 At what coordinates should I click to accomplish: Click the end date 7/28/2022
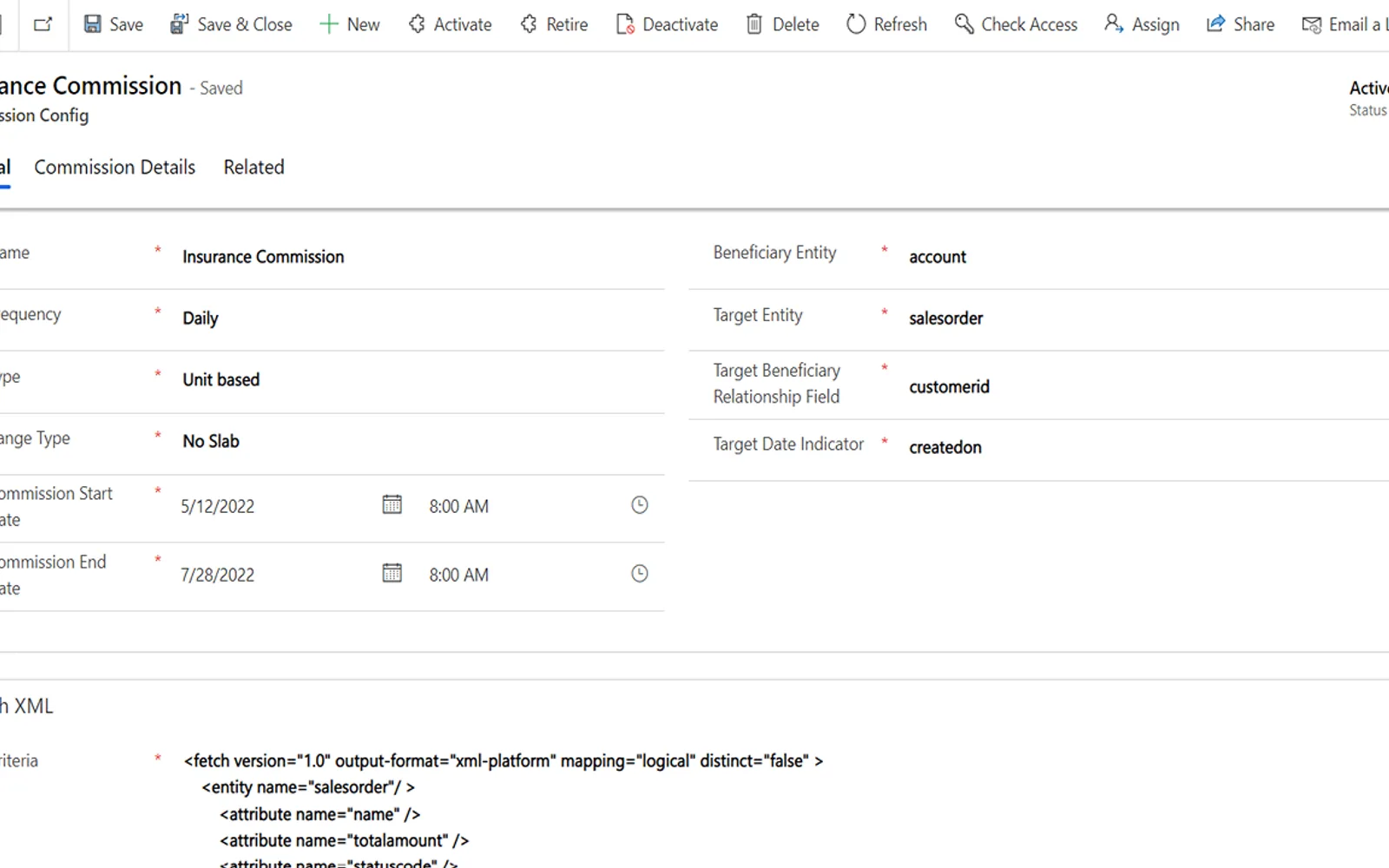[x=218, y=575]
